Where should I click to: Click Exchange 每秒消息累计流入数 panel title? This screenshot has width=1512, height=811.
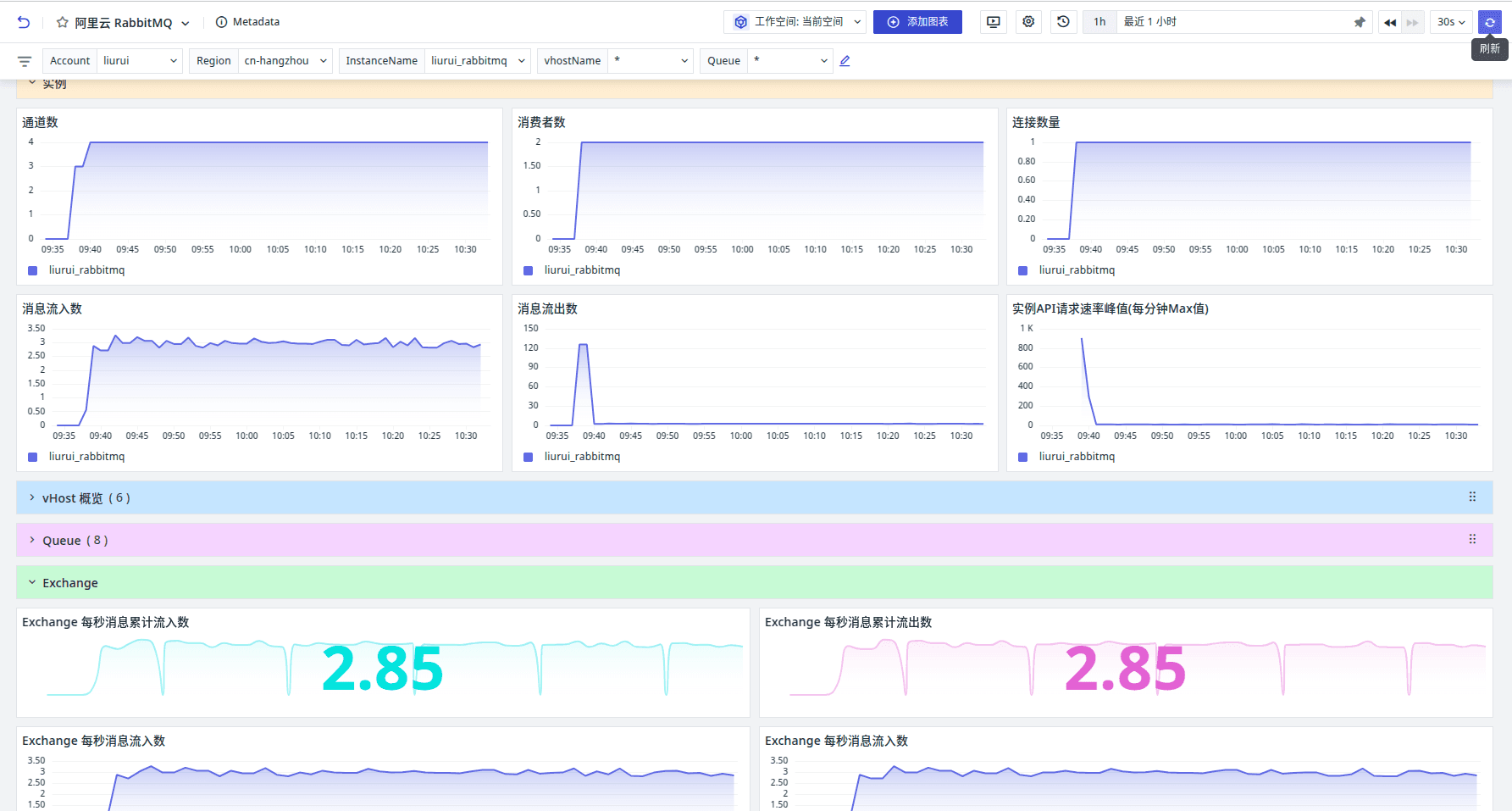pos(106,622)
